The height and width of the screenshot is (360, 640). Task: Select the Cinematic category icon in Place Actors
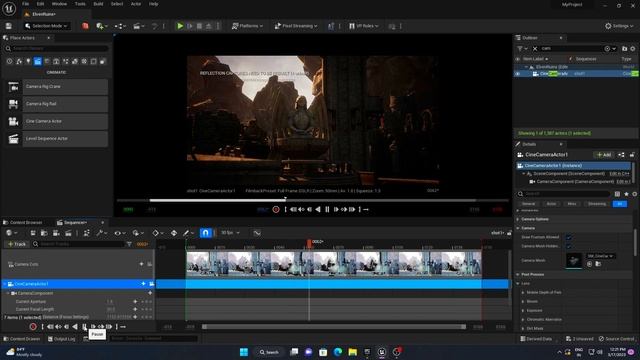click(38, 62)
